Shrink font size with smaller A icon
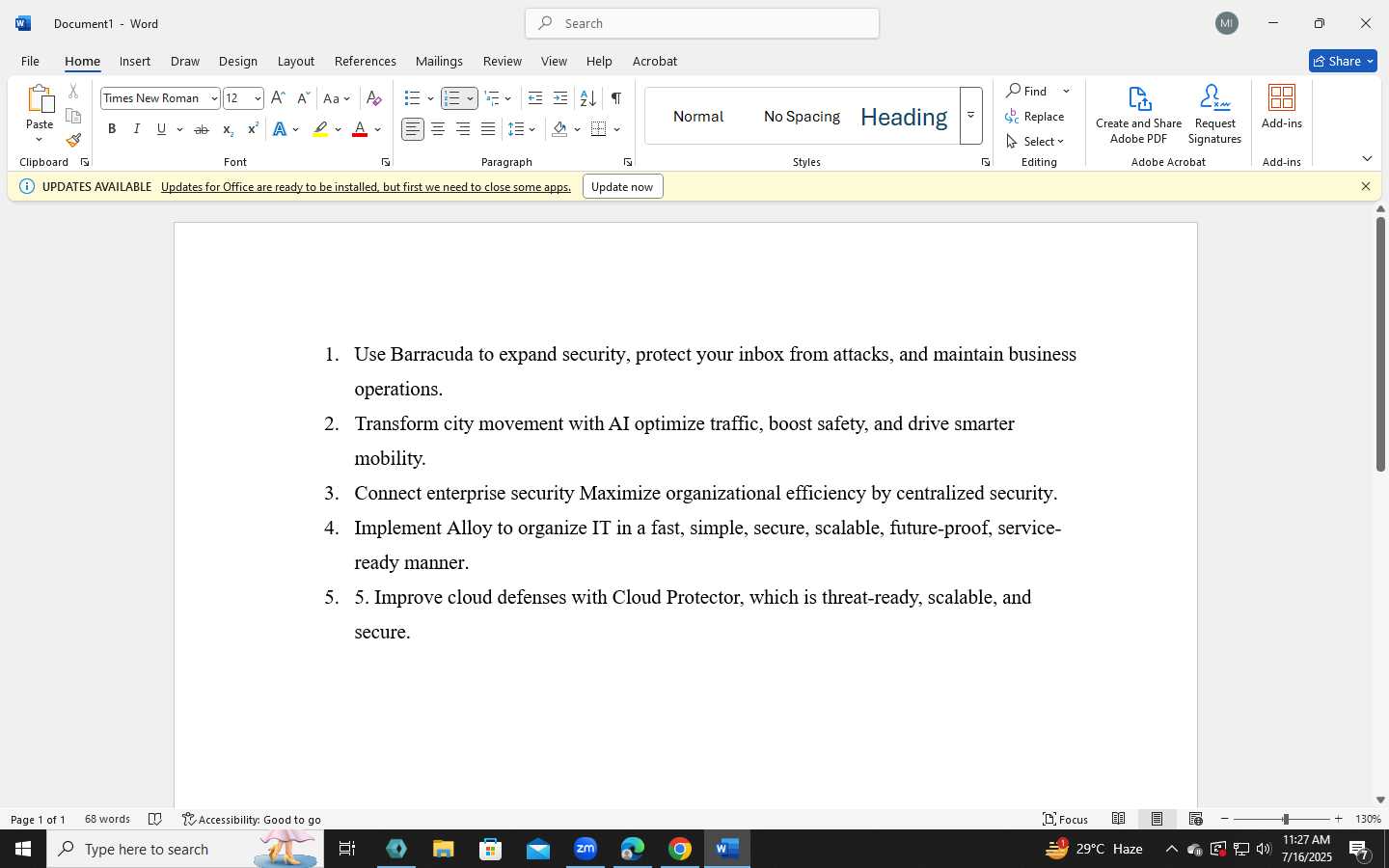 click(x=303, y=98)
